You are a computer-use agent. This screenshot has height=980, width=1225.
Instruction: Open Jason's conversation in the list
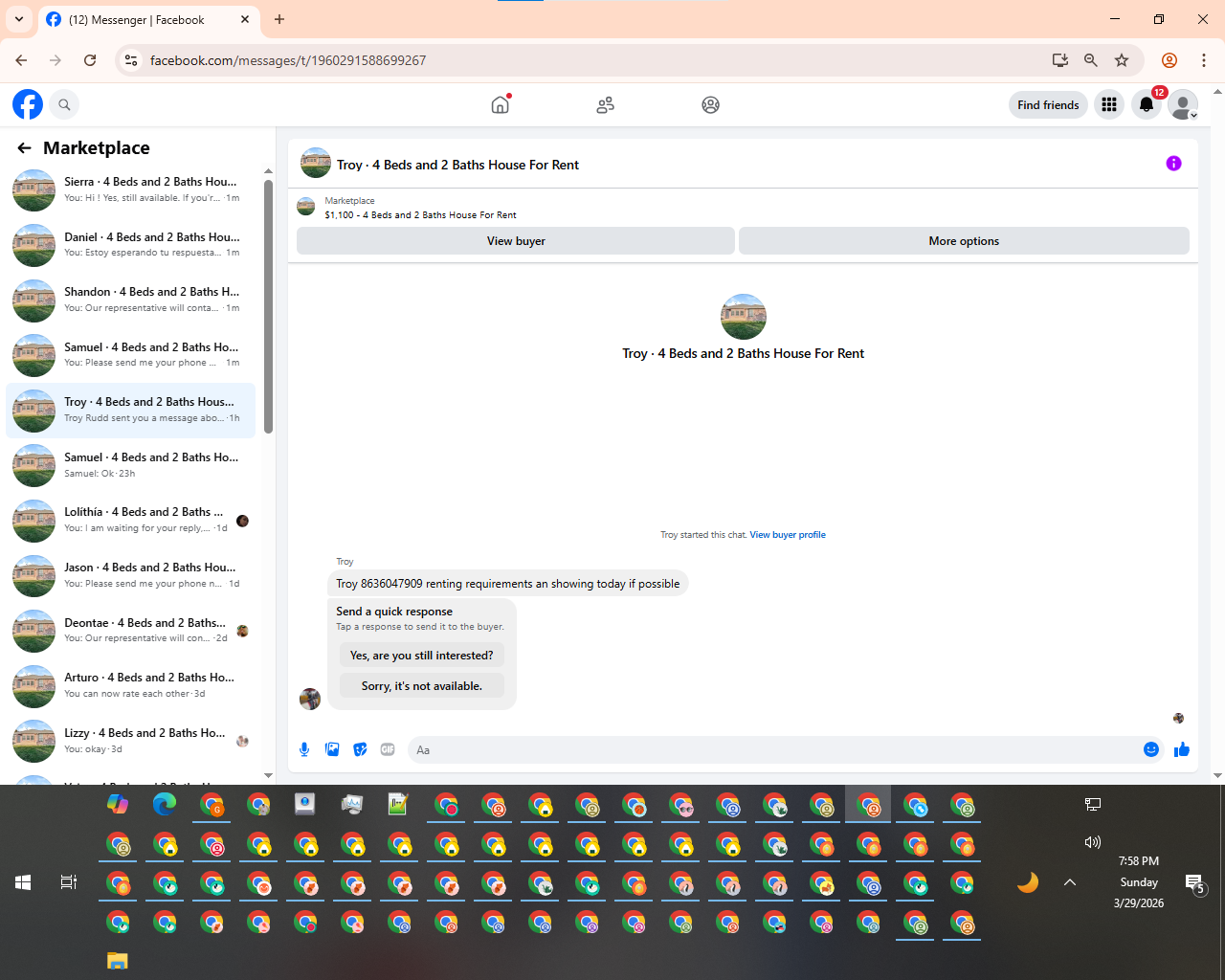131,575
